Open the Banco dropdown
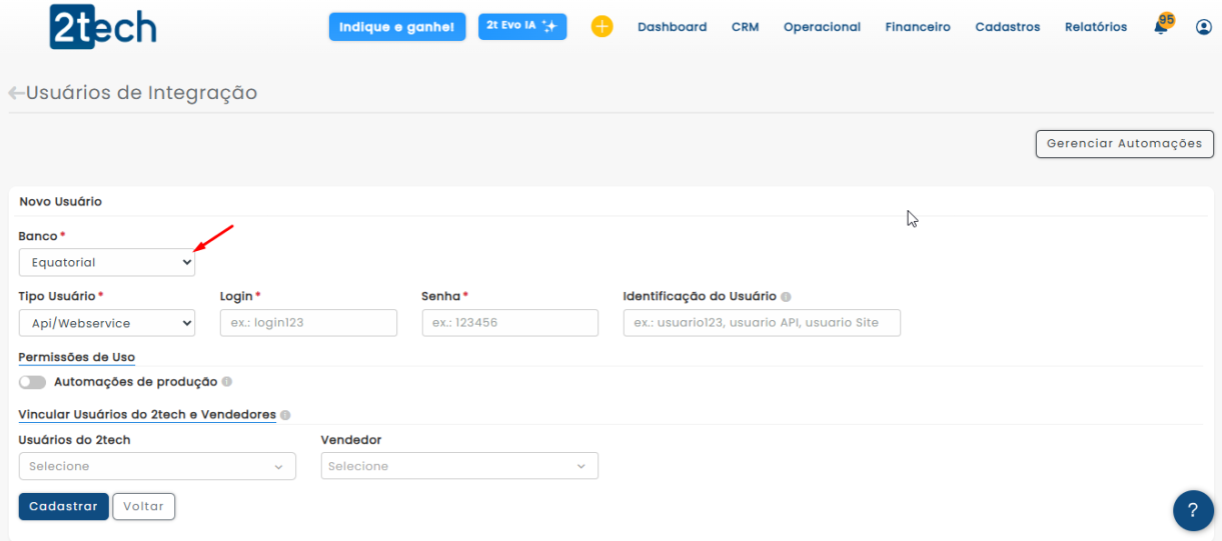Screen dimensions: 1222x541 coord(107,263)
